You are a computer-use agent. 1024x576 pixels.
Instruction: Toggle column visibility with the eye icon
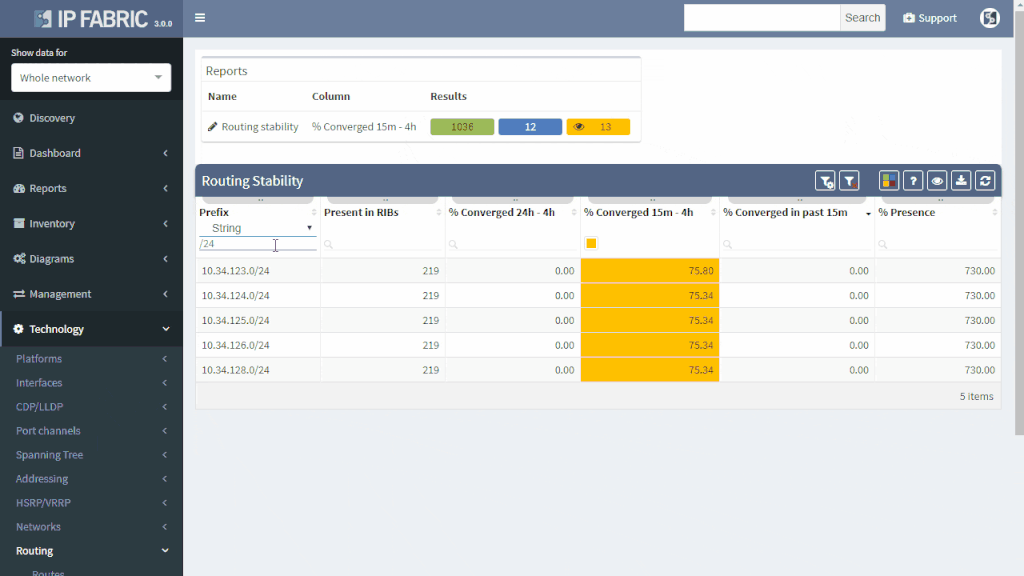[x=937, y=181]
